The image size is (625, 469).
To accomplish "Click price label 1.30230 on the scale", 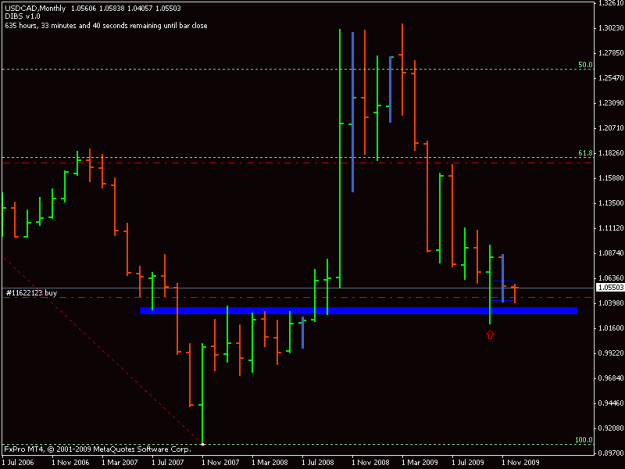I will point(610,28).
